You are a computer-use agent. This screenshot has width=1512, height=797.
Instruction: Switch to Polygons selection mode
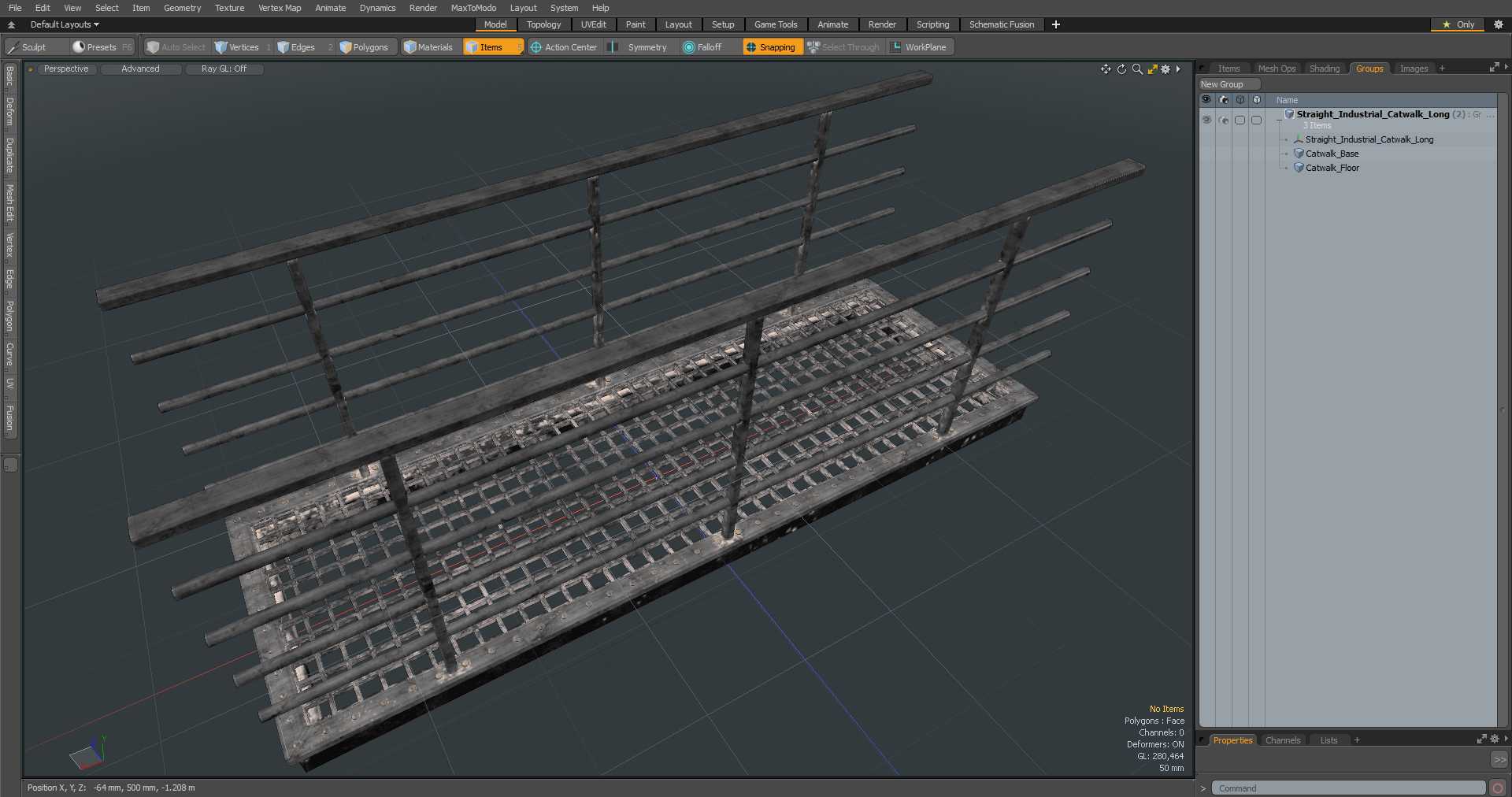[365, 47]
